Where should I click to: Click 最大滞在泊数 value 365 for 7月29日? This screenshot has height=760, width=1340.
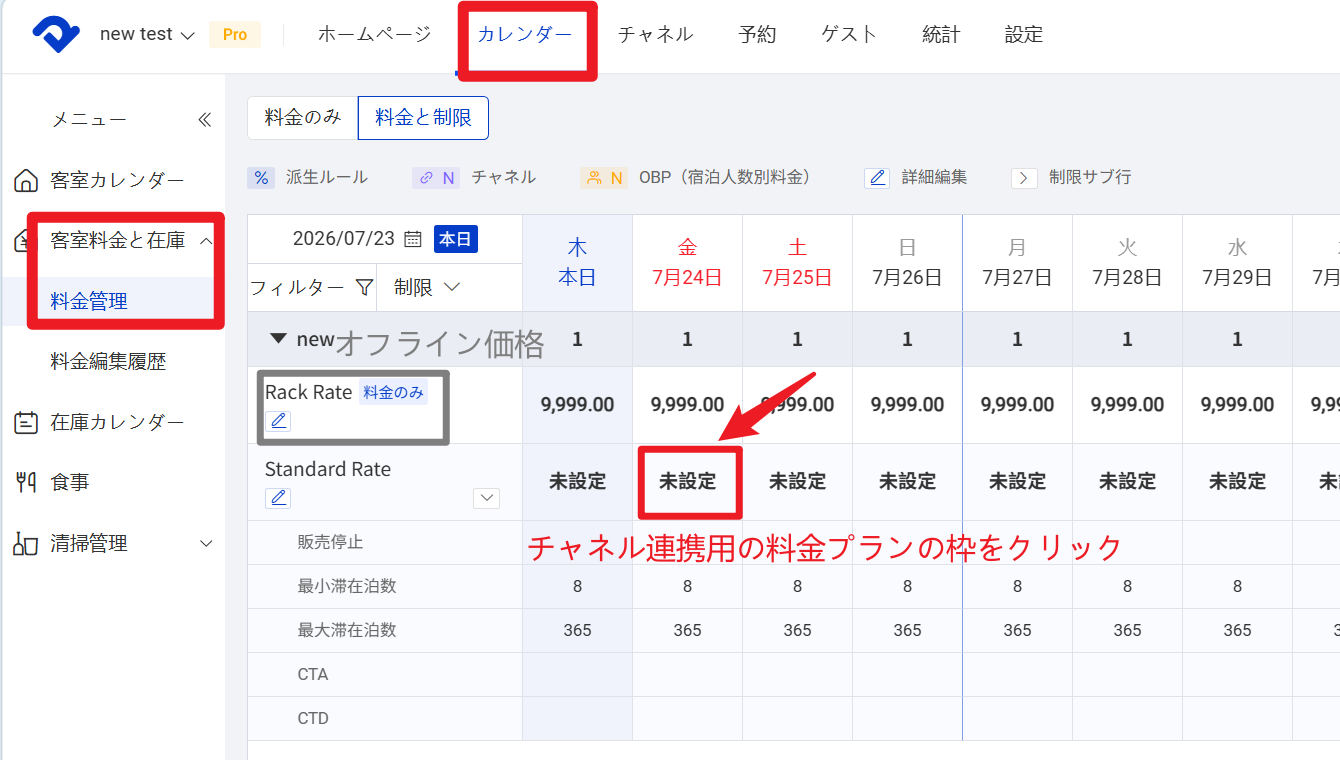click(x=1238, y=631)
